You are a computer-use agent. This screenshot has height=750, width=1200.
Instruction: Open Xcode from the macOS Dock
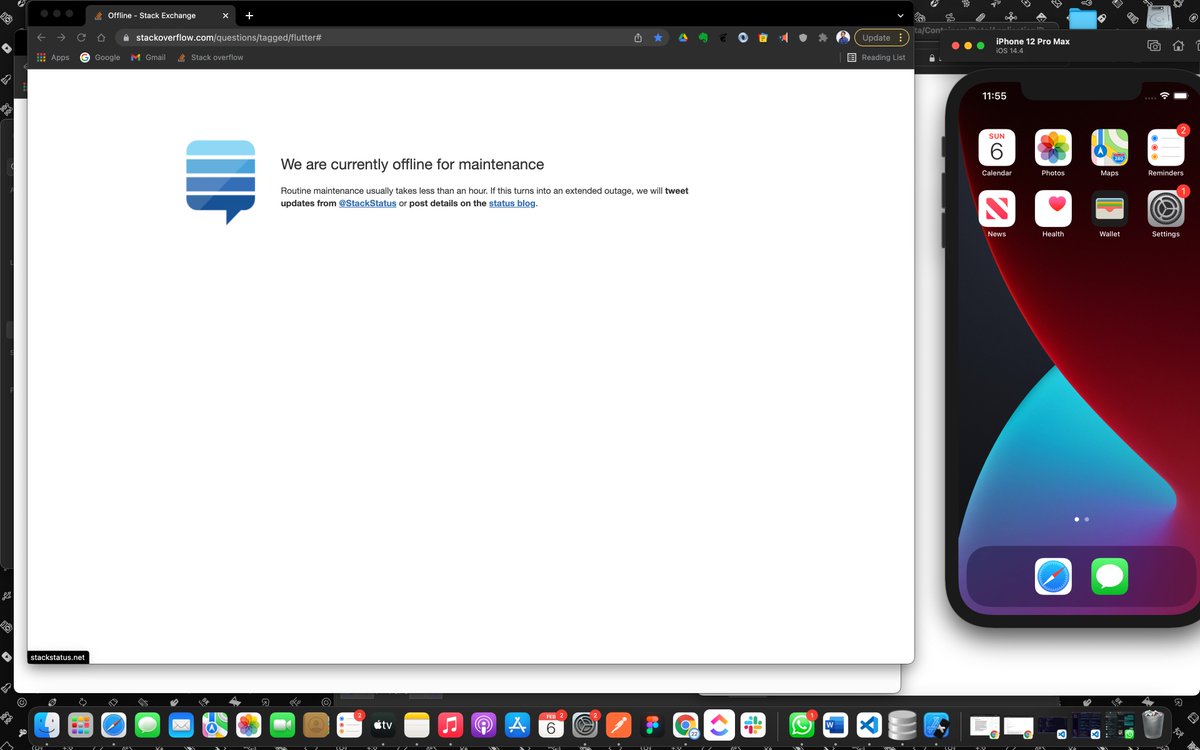point(936,725)
